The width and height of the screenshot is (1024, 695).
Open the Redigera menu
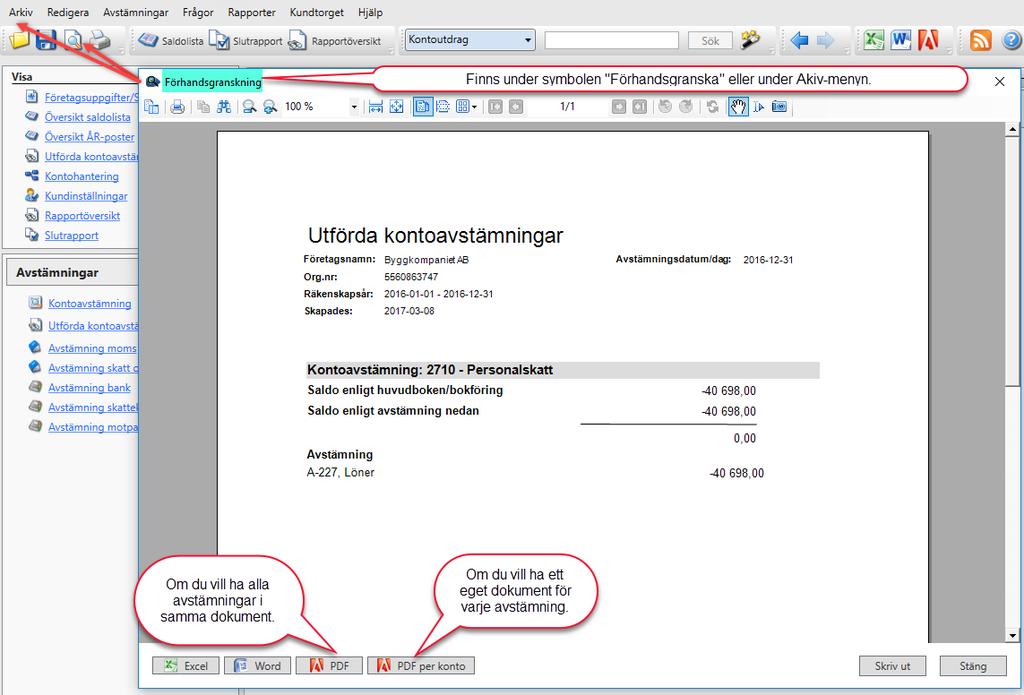(68, 12)
